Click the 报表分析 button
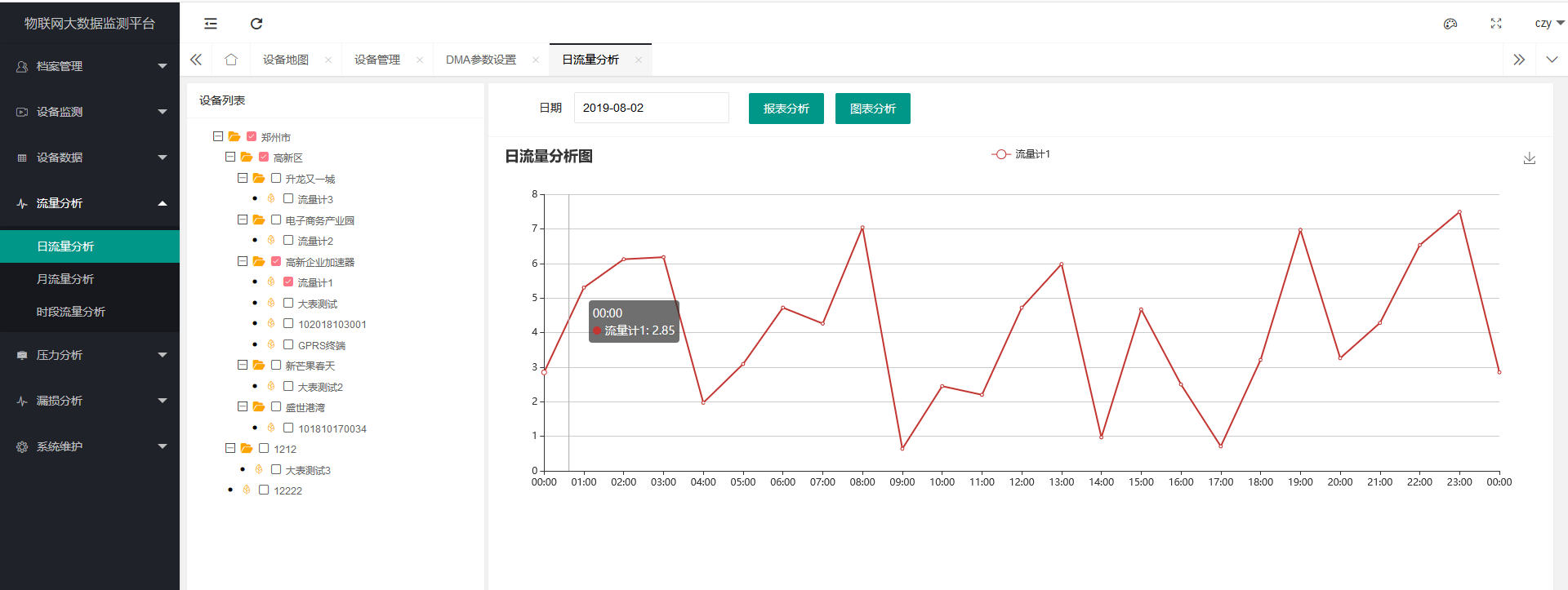This screenshot has width=1568, height=590. click(x=786, y=109)
